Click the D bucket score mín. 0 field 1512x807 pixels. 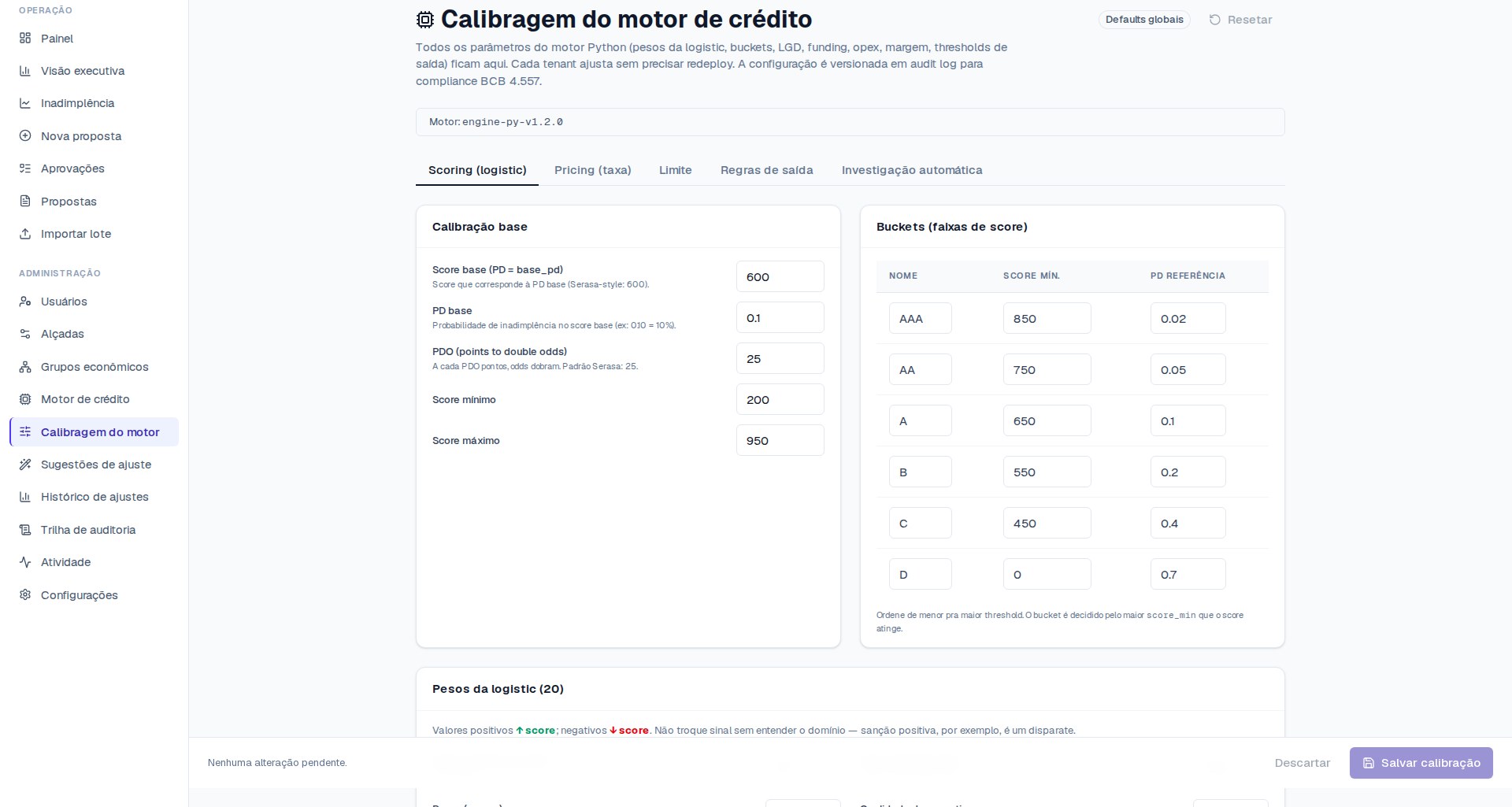1047,575
